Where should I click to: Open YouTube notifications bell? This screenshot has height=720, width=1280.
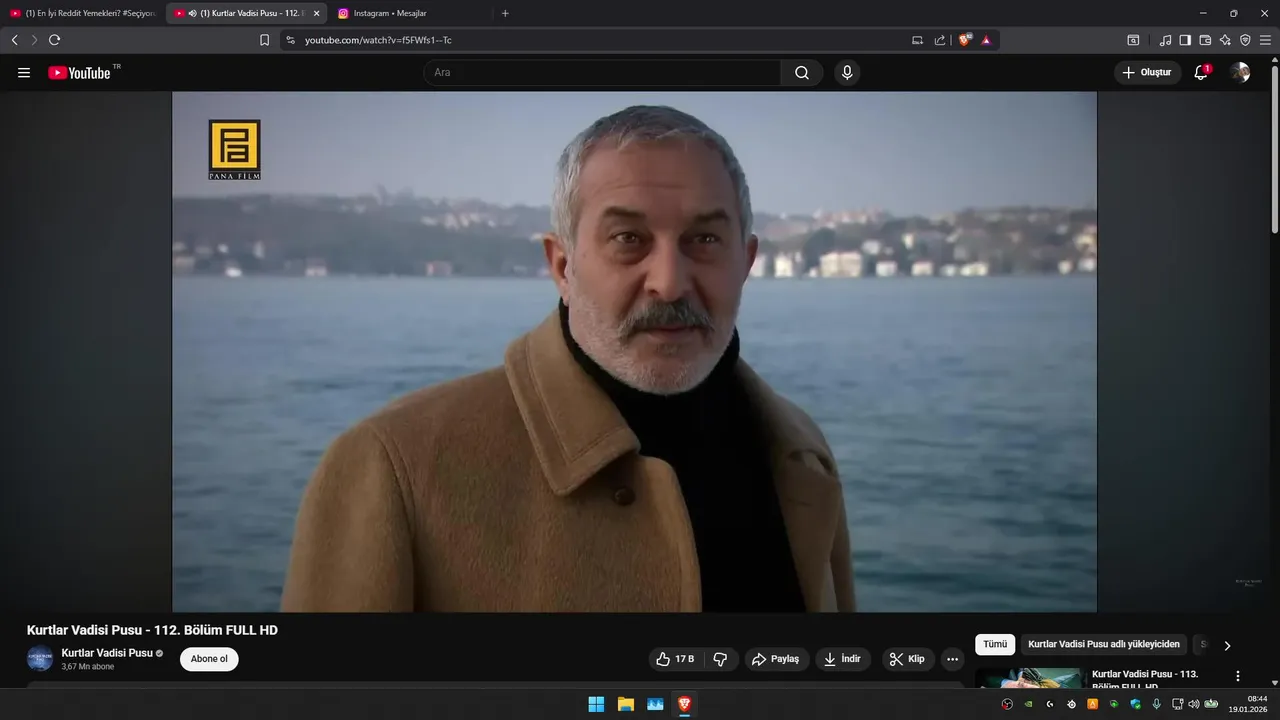click(1201, 73)
